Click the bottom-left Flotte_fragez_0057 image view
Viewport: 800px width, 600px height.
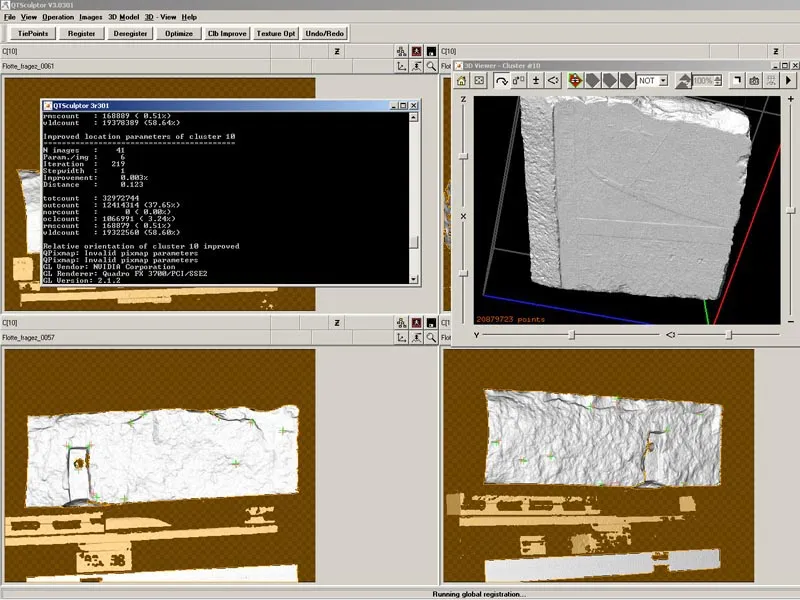(x=160, y=465)
